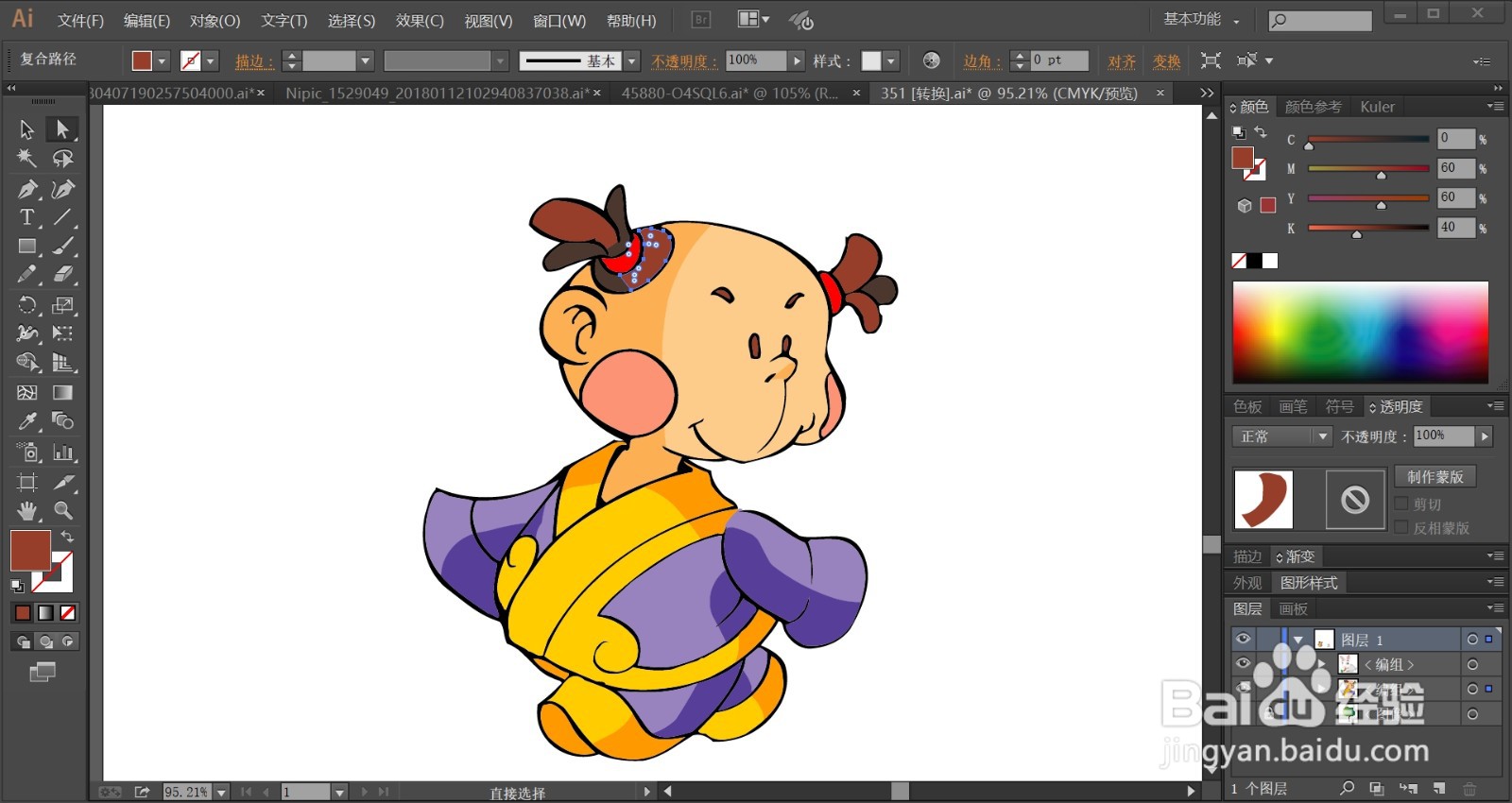The width and height of the screenshot is (1512, 803).
Task: Click the 不透明度 link in control bar
Action: point(684,61)
